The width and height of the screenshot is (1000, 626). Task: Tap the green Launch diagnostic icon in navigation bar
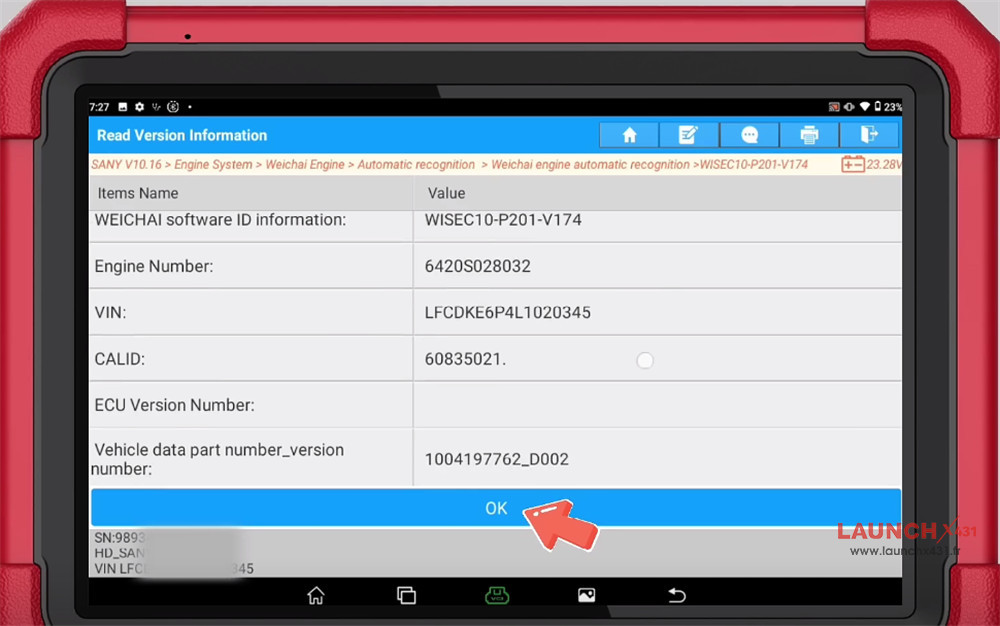[497, 595]
